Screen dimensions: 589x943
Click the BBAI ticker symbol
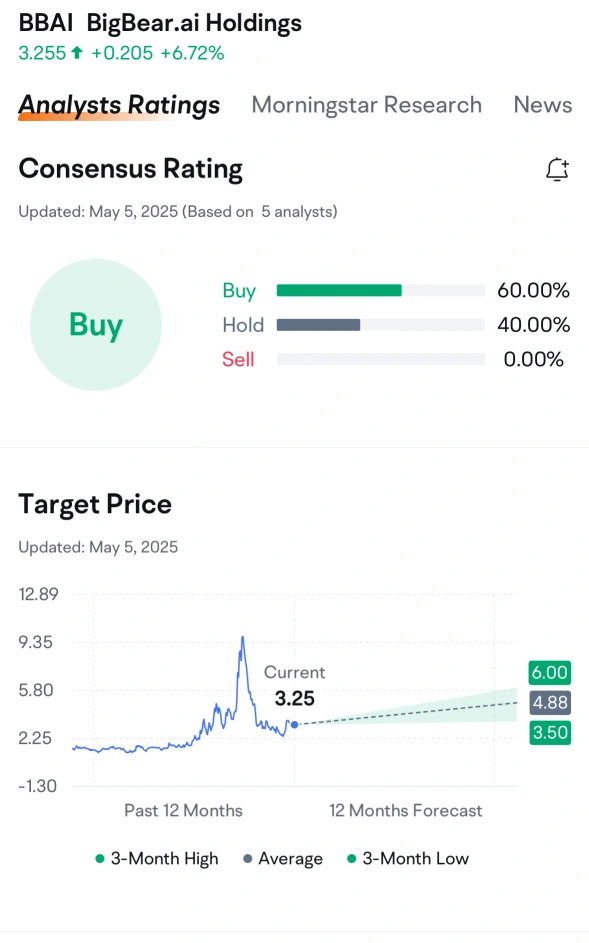coord(46,23)
